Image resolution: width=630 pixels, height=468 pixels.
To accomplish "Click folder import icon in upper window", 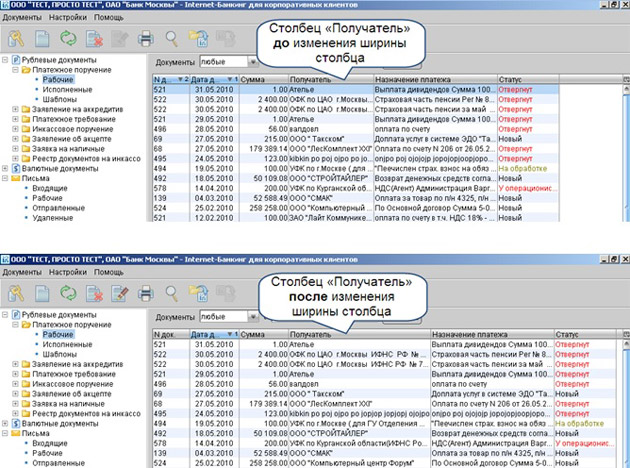I will [x=198, y=39].
